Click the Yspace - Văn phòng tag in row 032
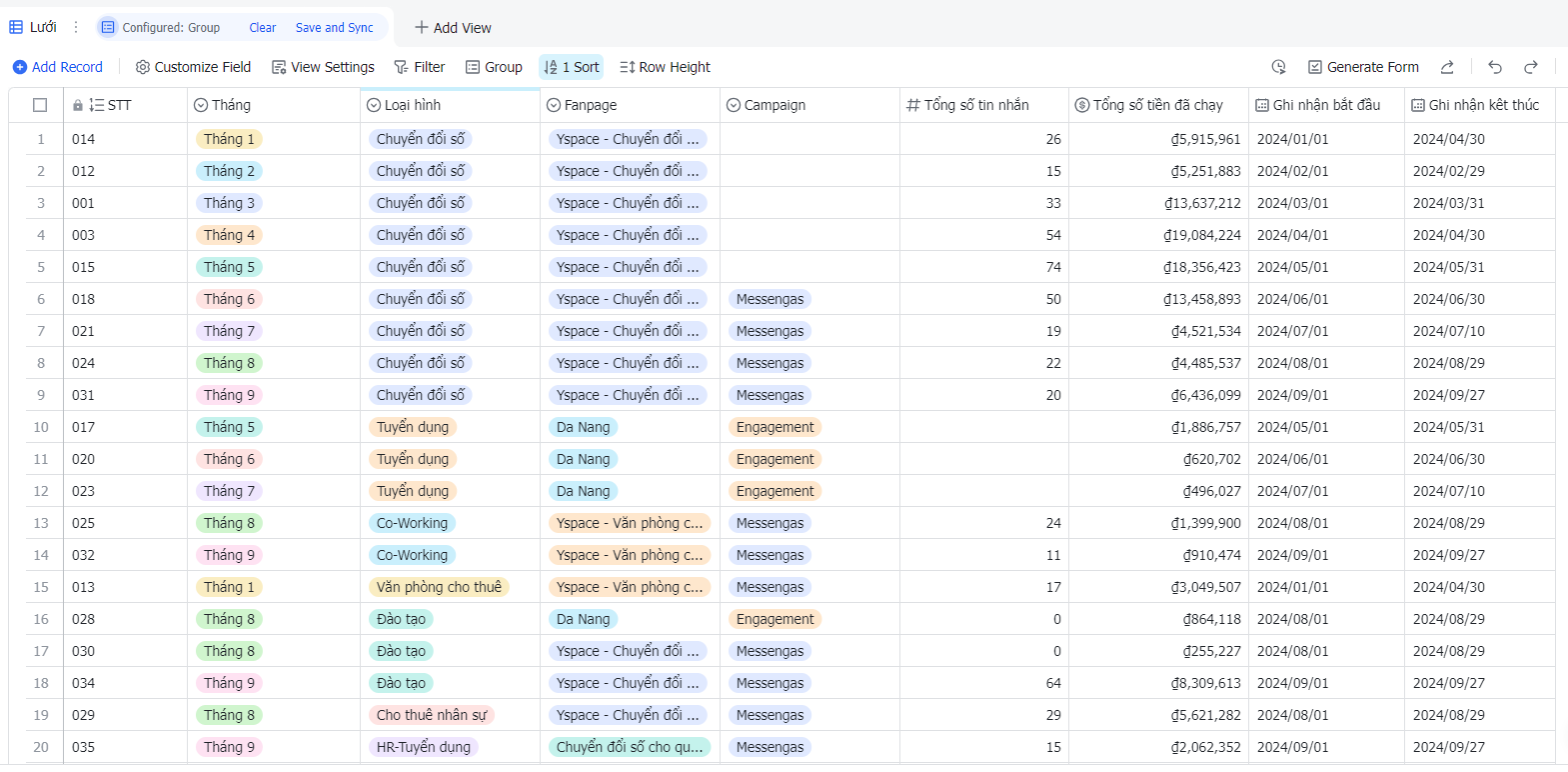This screenshot has height=772, width=1568. pyautogui.click(x=630, y=555)
